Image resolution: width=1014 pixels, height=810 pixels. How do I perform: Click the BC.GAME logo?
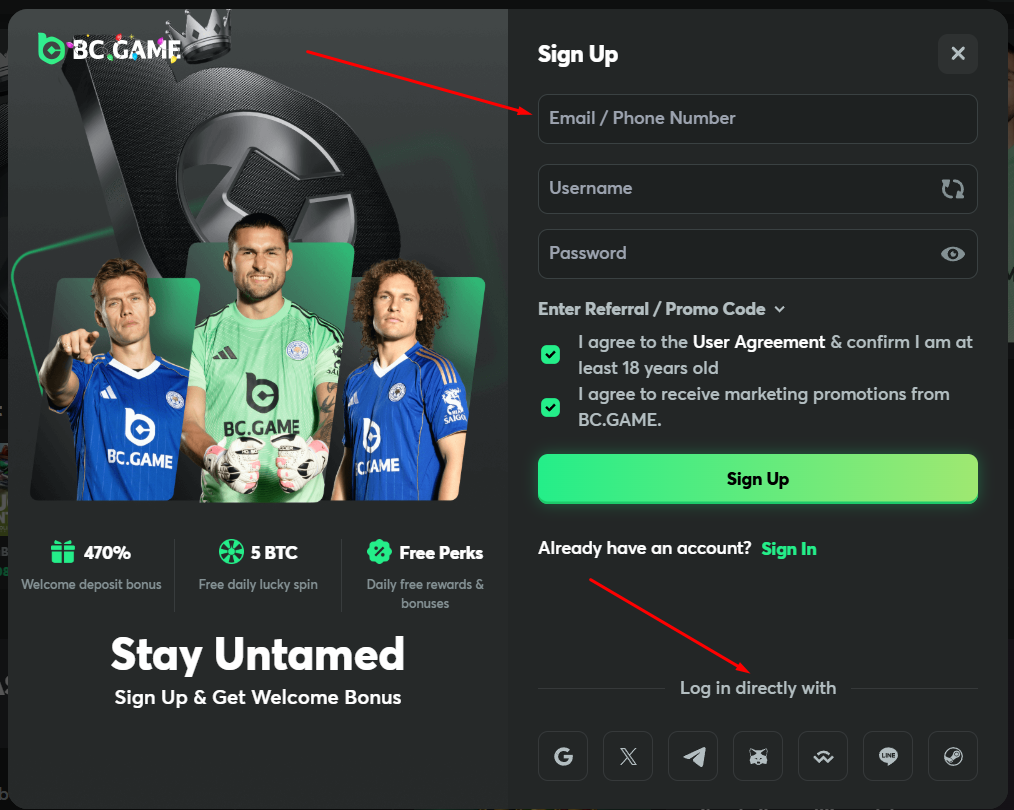click(110, 48)
